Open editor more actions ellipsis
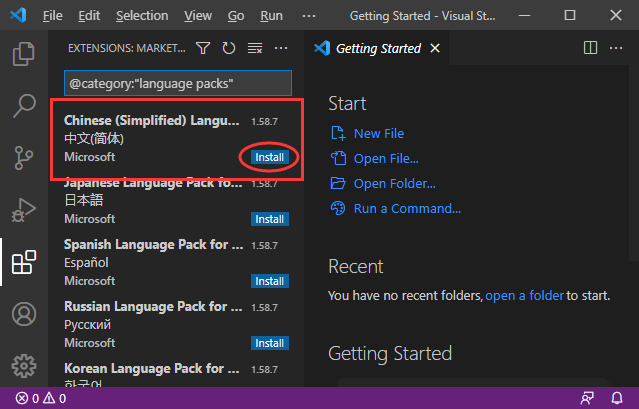Screen dimensions: 639x409 [x=617, y=48]
